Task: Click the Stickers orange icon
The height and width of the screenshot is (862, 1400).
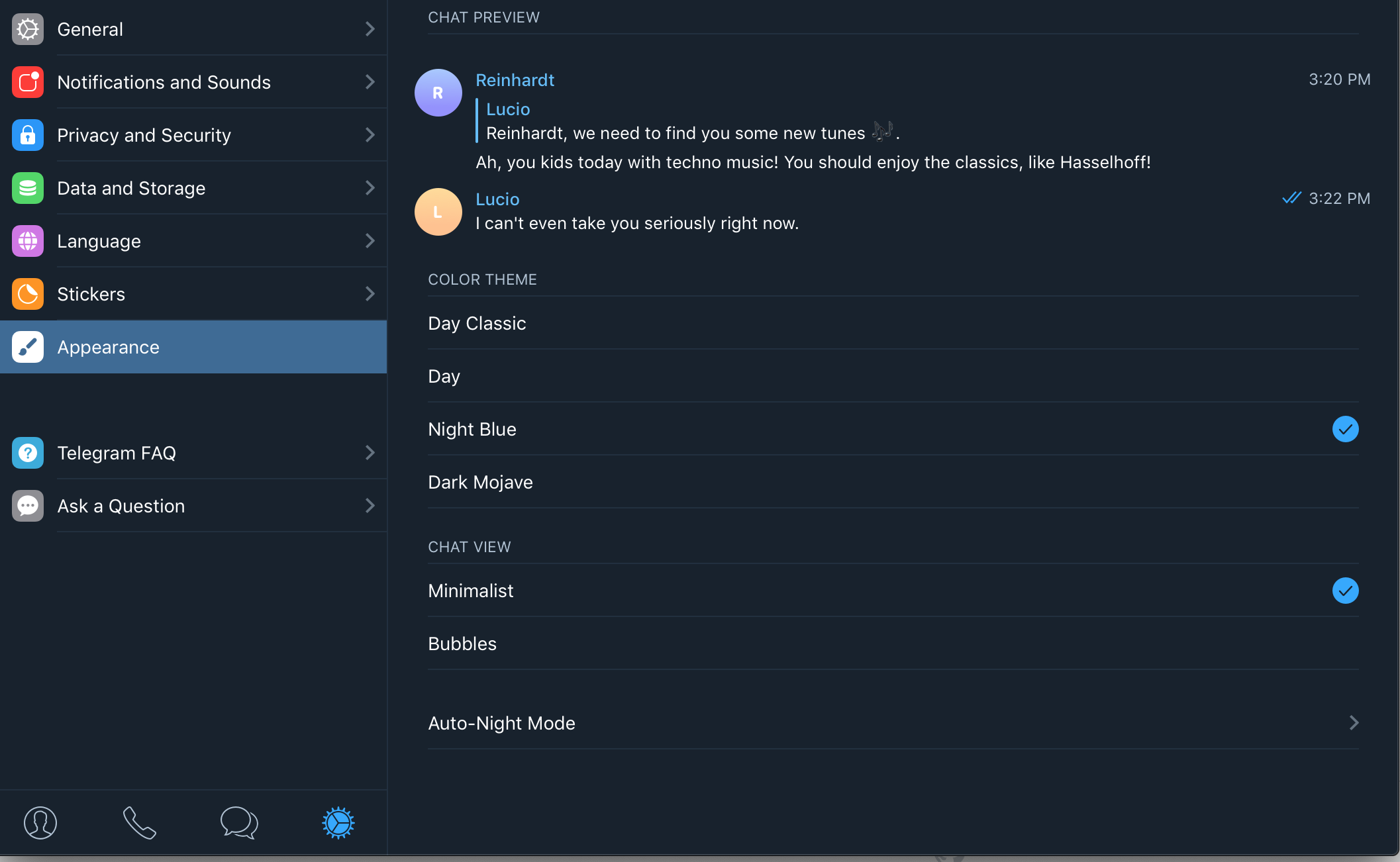Action: [x=28, y=294]
